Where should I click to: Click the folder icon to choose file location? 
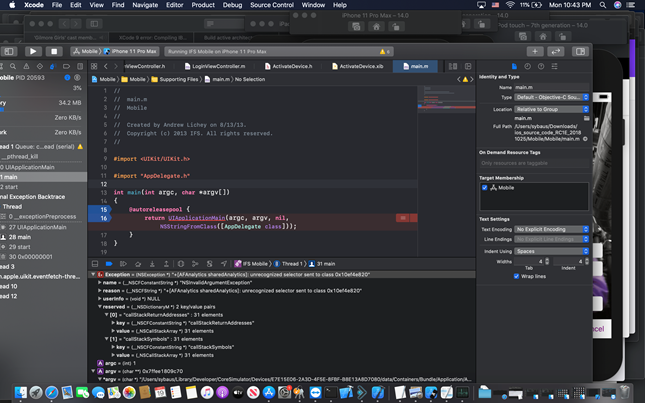586,118
